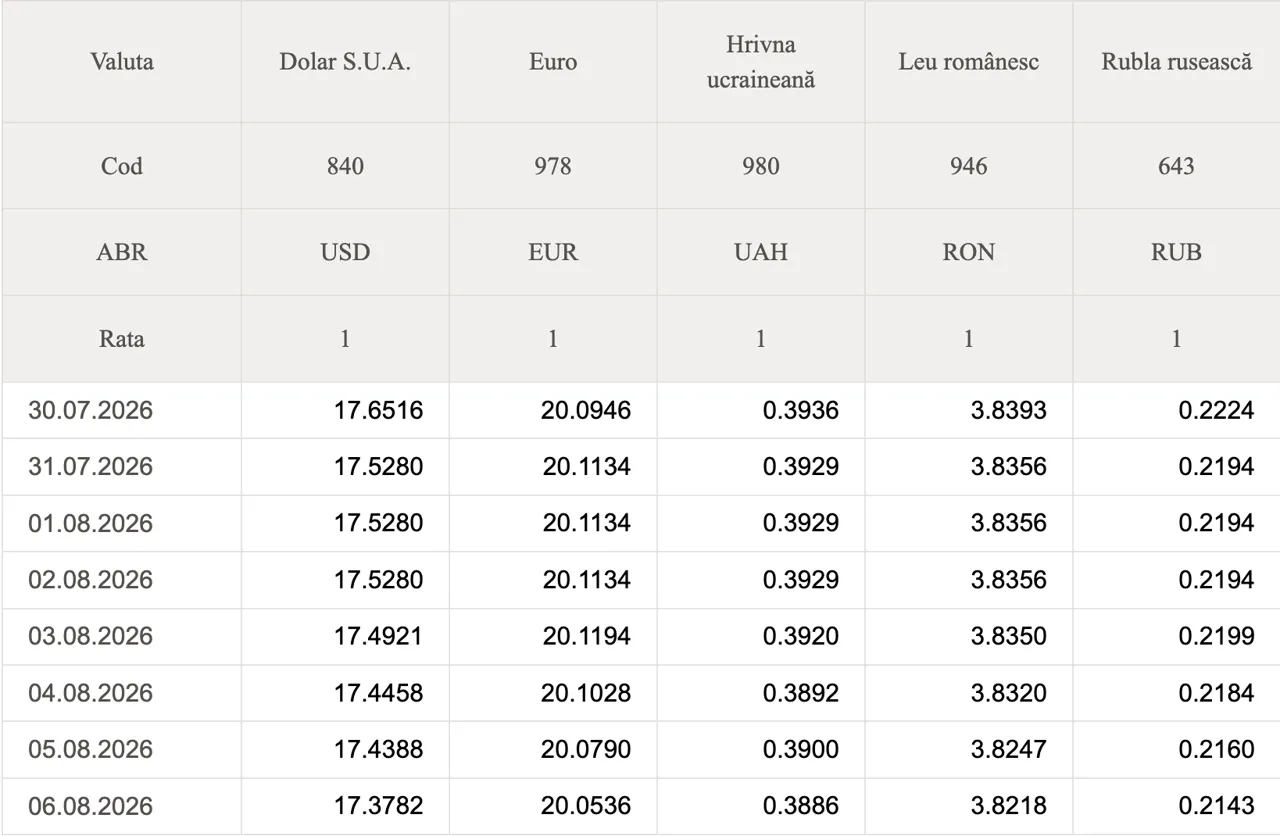The width and height of the screenshot is (1280, 836).
Task: Select the Leu românesc header cell
Action: click(969, 62)
